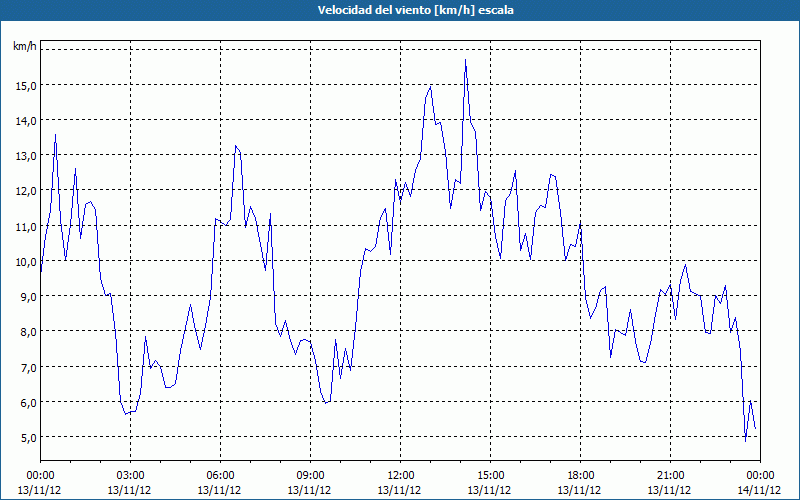
Task: Click the '00:00' time label above 14/11/12
Action: point(760,476)
